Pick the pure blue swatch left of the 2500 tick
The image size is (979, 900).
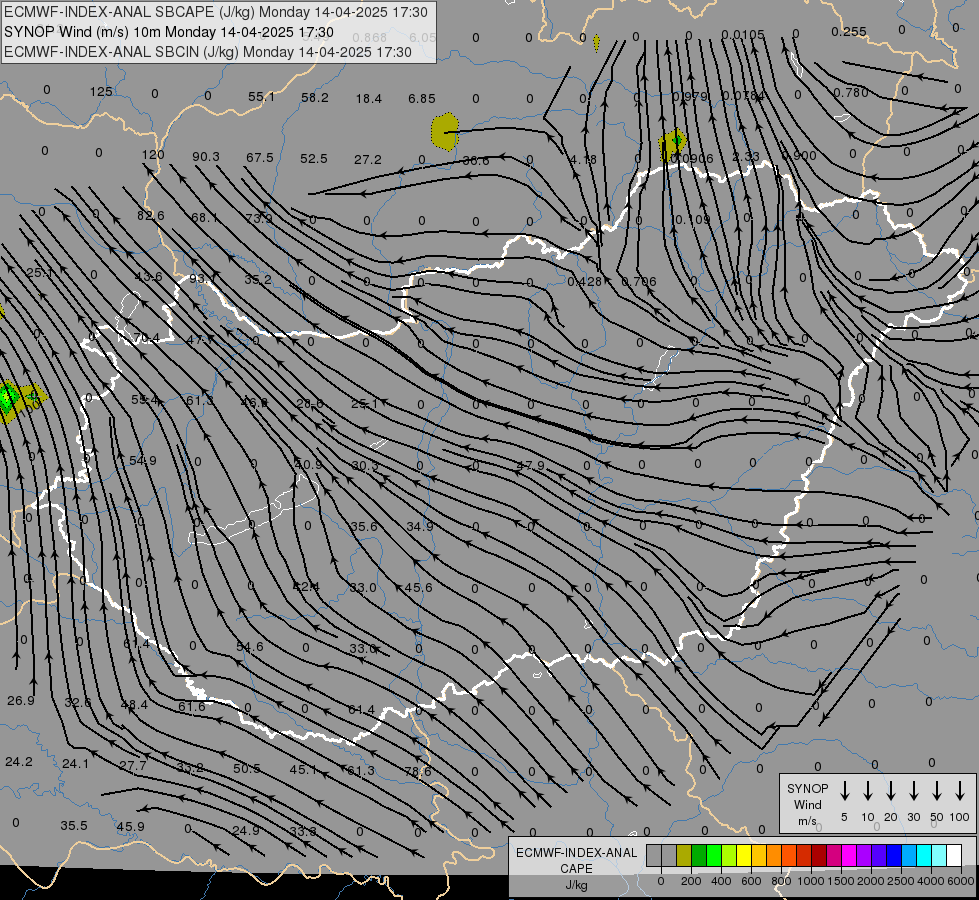pyautogui.click(x=893, y=855)
